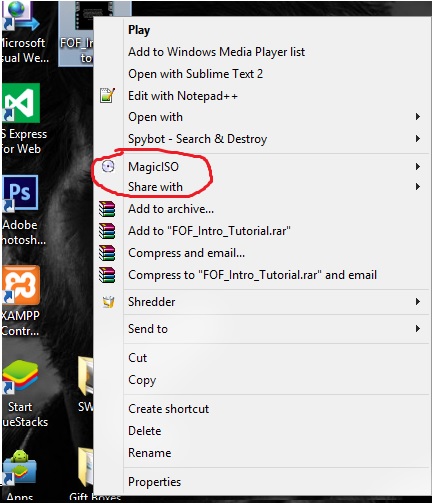Click the WinRAR icon next to Add to archive...

pos(107,209)
